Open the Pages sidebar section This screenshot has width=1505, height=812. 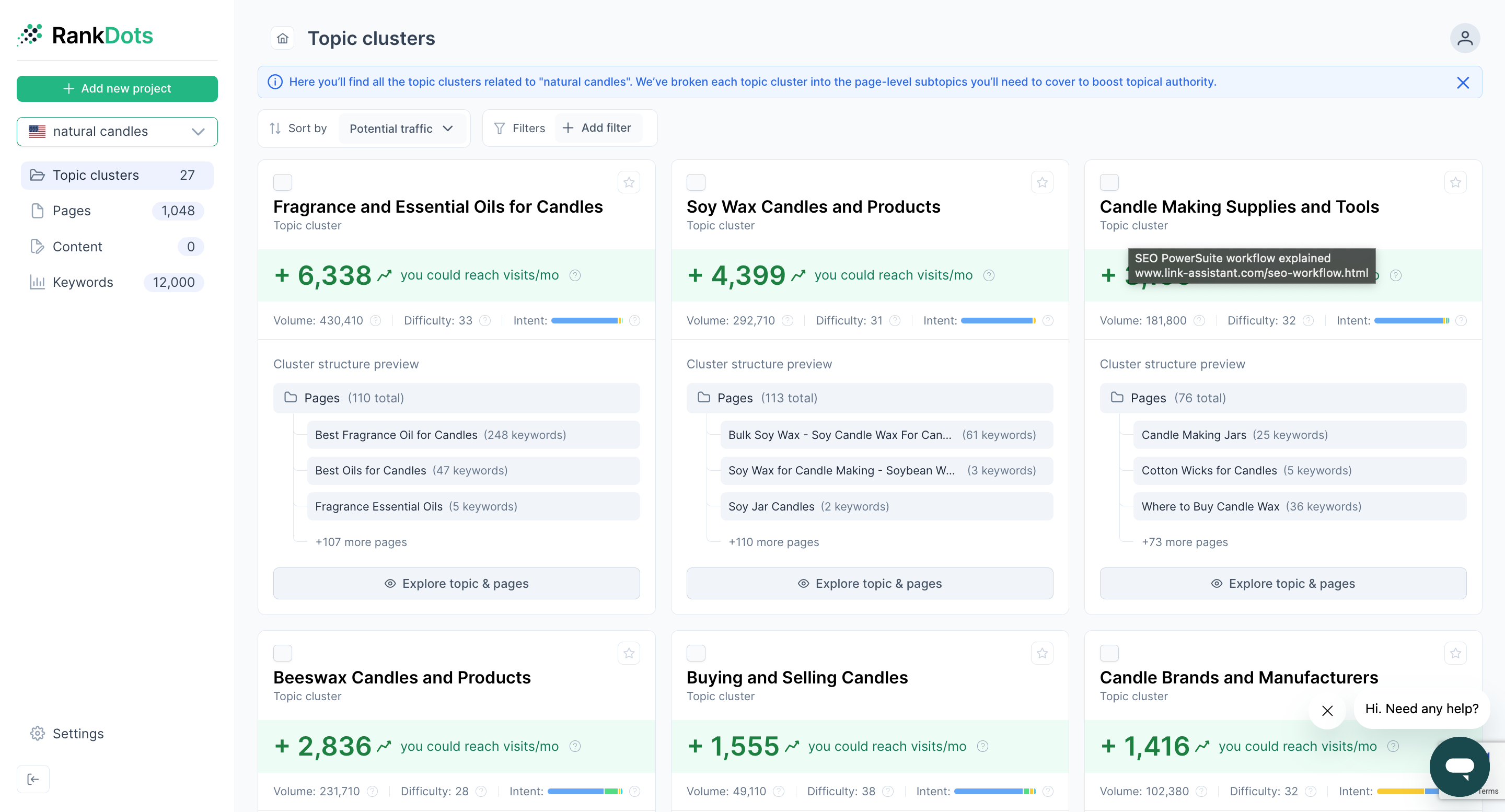(x=71, y=210)
